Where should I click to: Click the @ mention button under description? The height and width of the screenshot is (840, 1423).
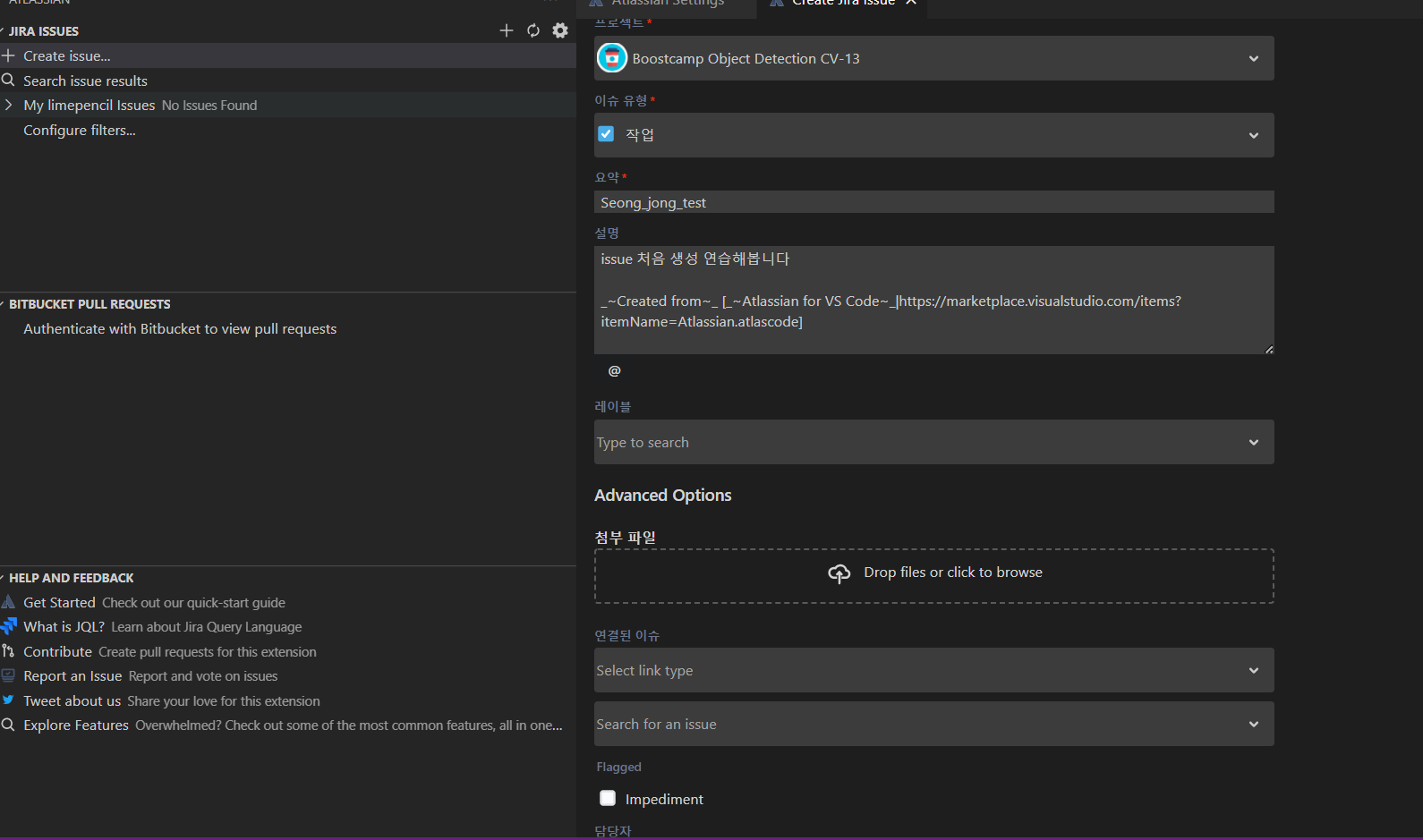click(615, 371)
